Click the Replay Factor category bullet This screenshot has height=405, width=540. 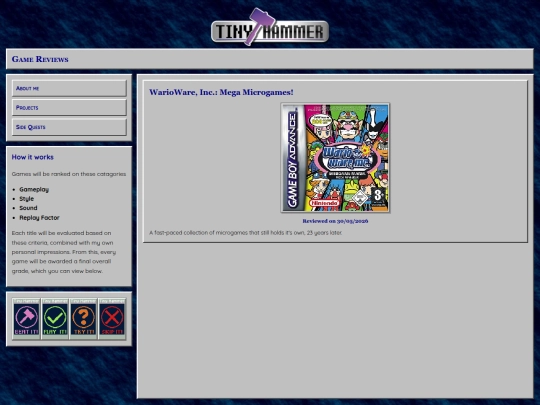pos(39,218)
